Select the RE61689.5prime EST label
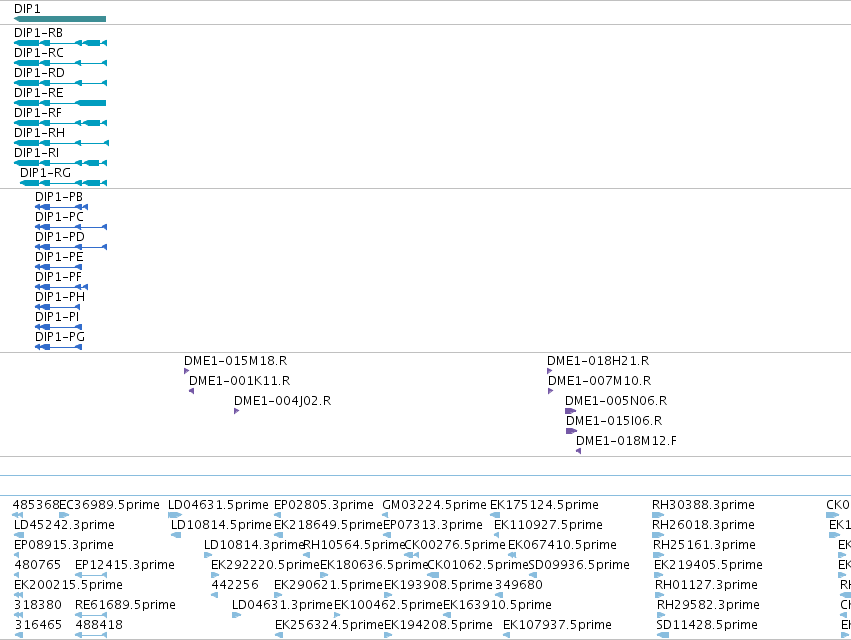Viewport: 851px width, 640px height. pyautogui.click(x=125, y=605)
